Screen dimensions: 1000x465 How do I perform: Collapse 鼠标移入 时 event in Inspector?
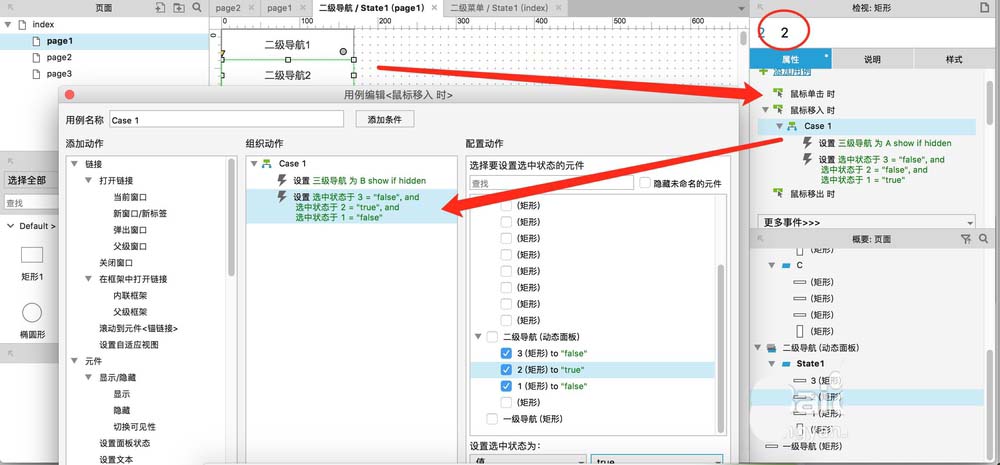point(765,110)
